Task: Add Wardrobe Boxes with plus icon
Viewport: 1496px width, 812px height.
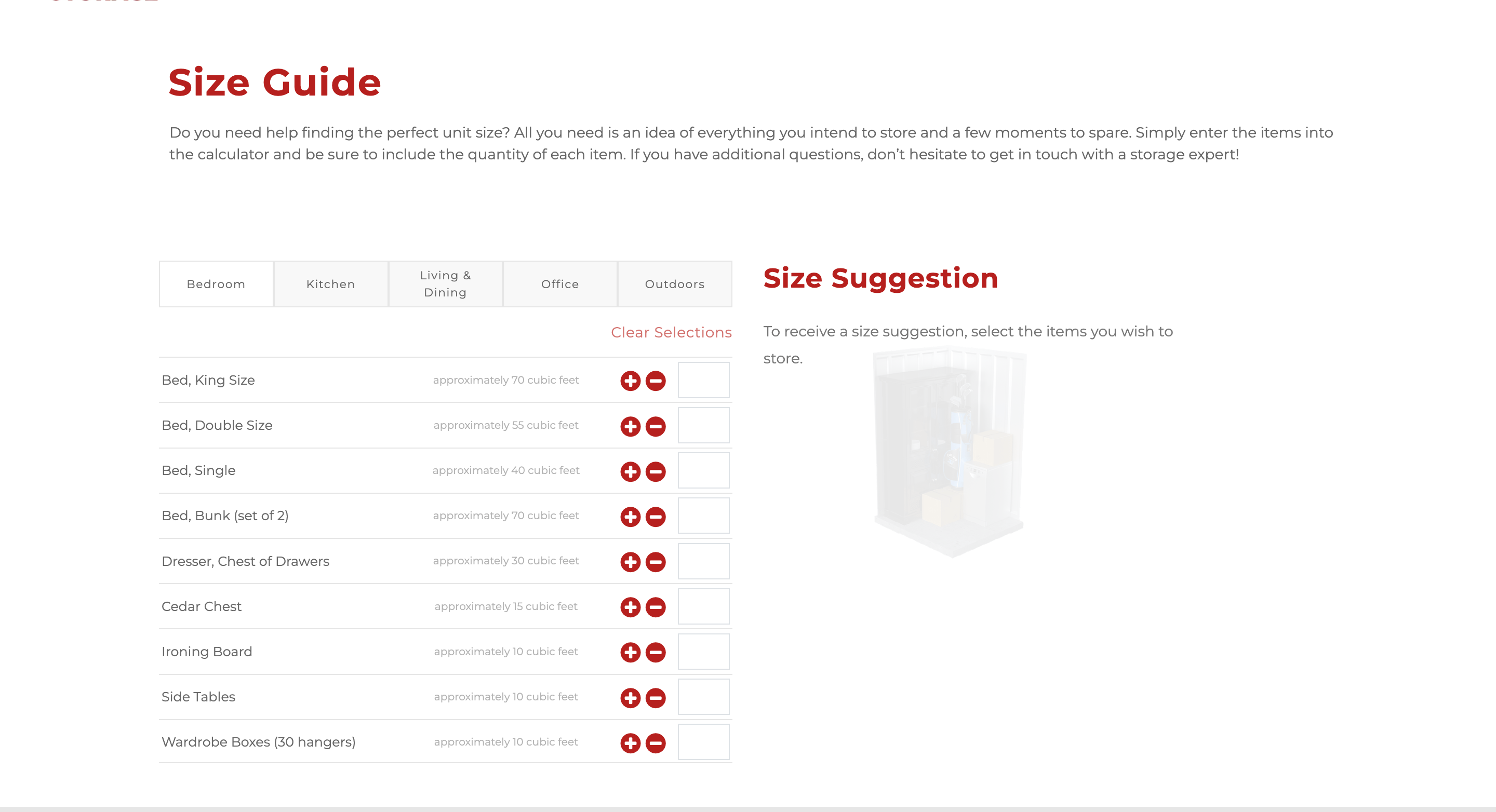Action: point(630,743)
